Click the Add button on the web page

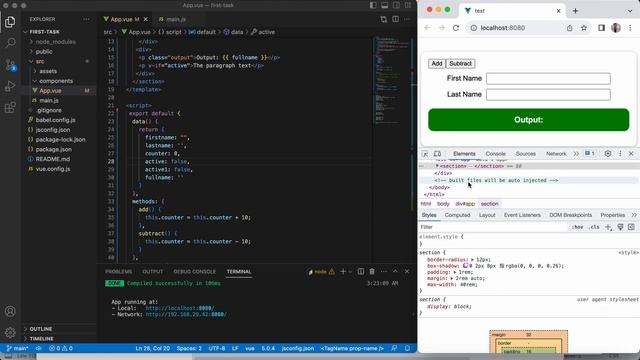tap(437, 64)
